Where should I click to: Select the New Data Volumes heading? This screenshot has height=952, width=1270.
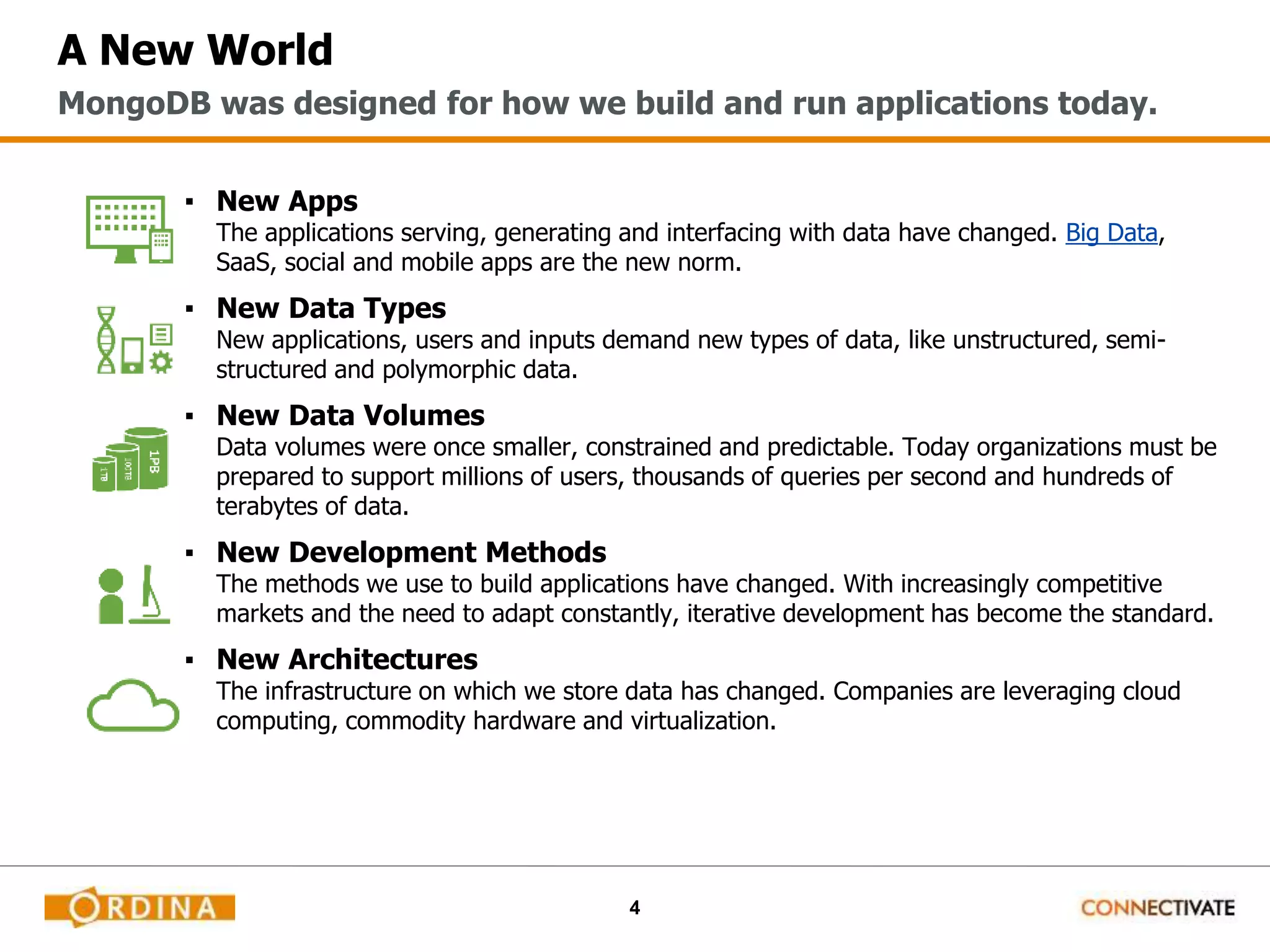point(350,416)
